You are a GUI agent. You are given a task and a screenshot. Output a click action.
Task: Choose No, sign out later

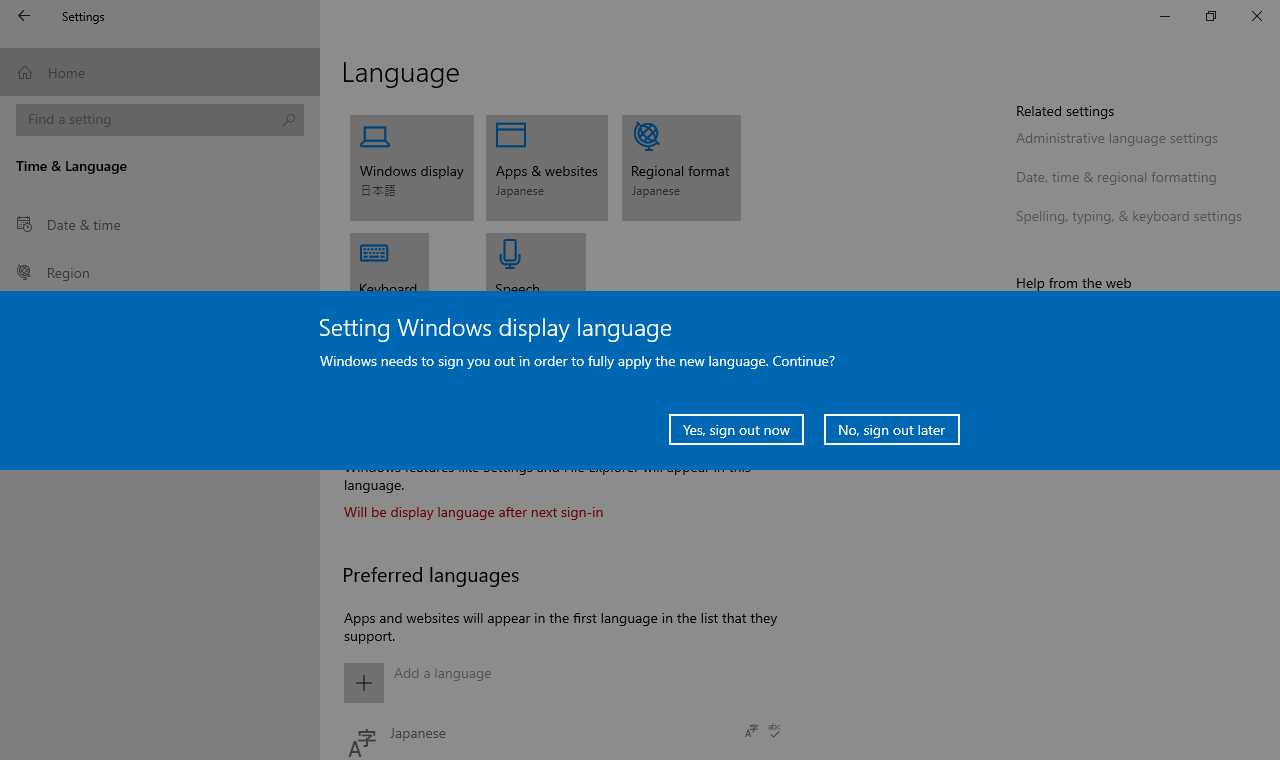point(891,430)
